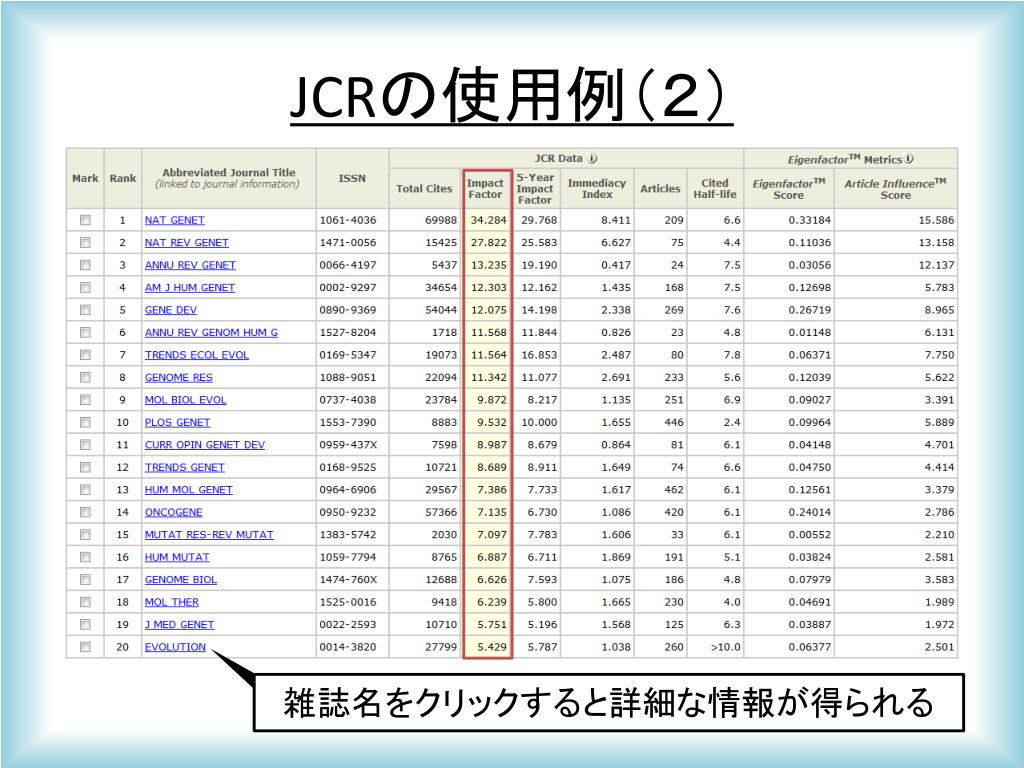The width and height of the screenshot is (1024, 768).
Task: Check the box for TRENDS ECOL EVOL
Action: tap(85, 355)
